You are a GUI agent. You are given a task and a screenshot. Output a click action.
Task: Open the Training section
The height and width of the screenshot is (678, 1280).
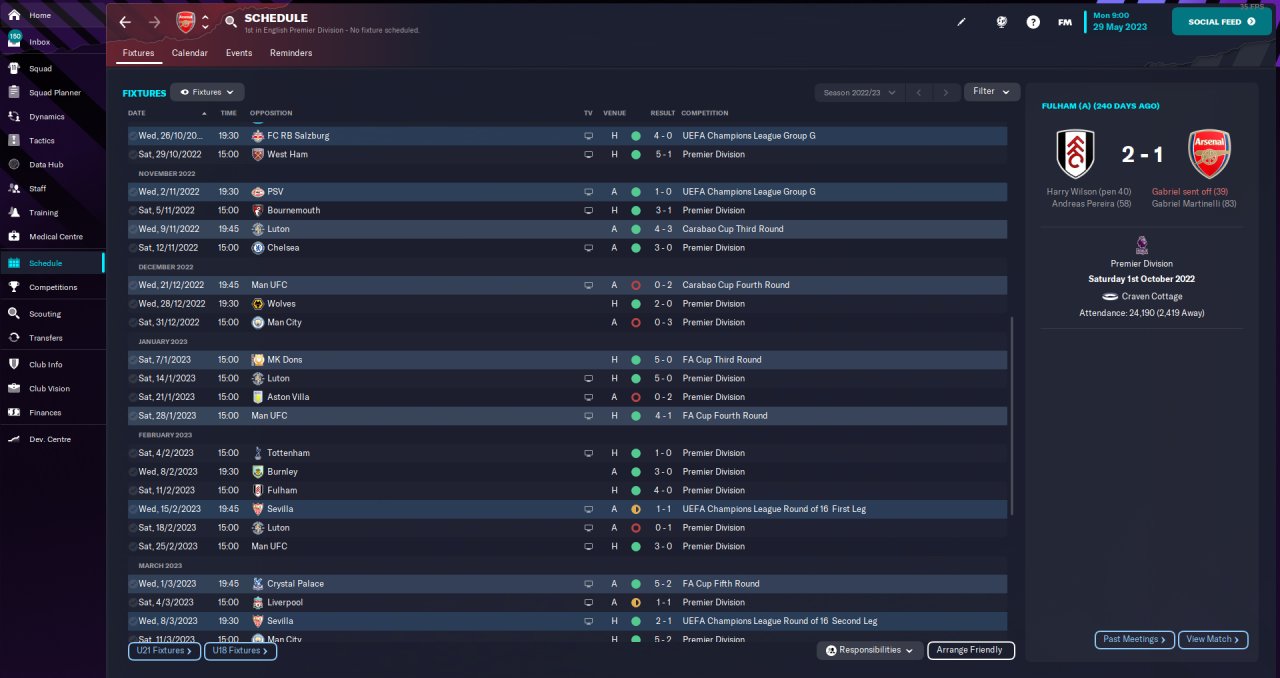43,213
